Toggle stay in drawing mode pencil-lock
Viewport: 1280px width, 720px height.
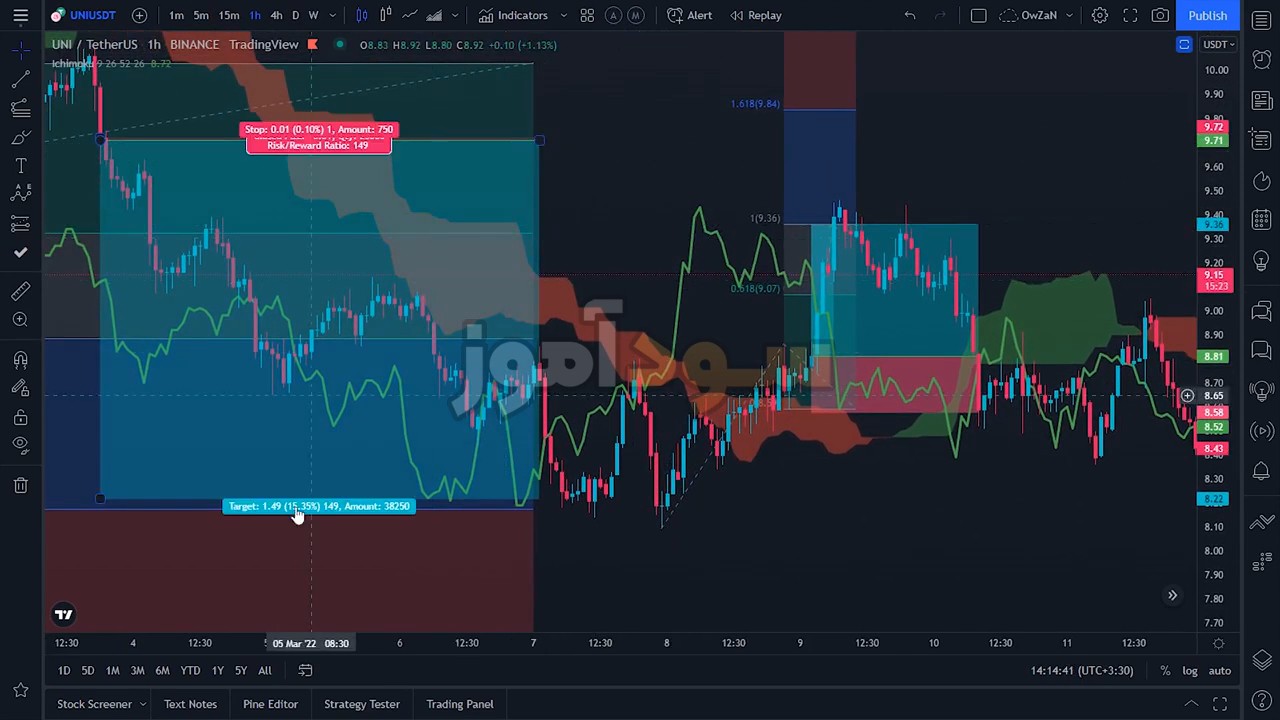[x=20, y=388]
